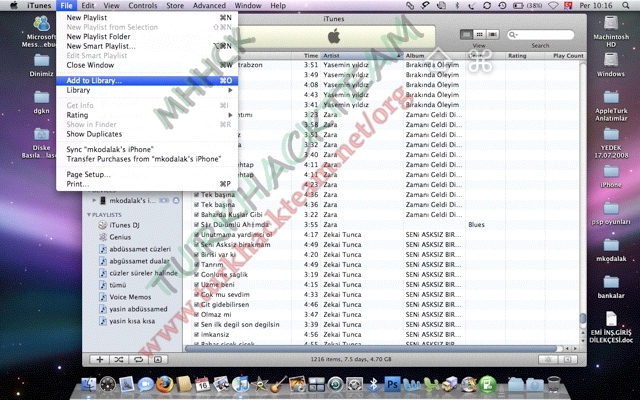Eject mkodalak's iPhone from the sidebar

(x=176, y=200)
